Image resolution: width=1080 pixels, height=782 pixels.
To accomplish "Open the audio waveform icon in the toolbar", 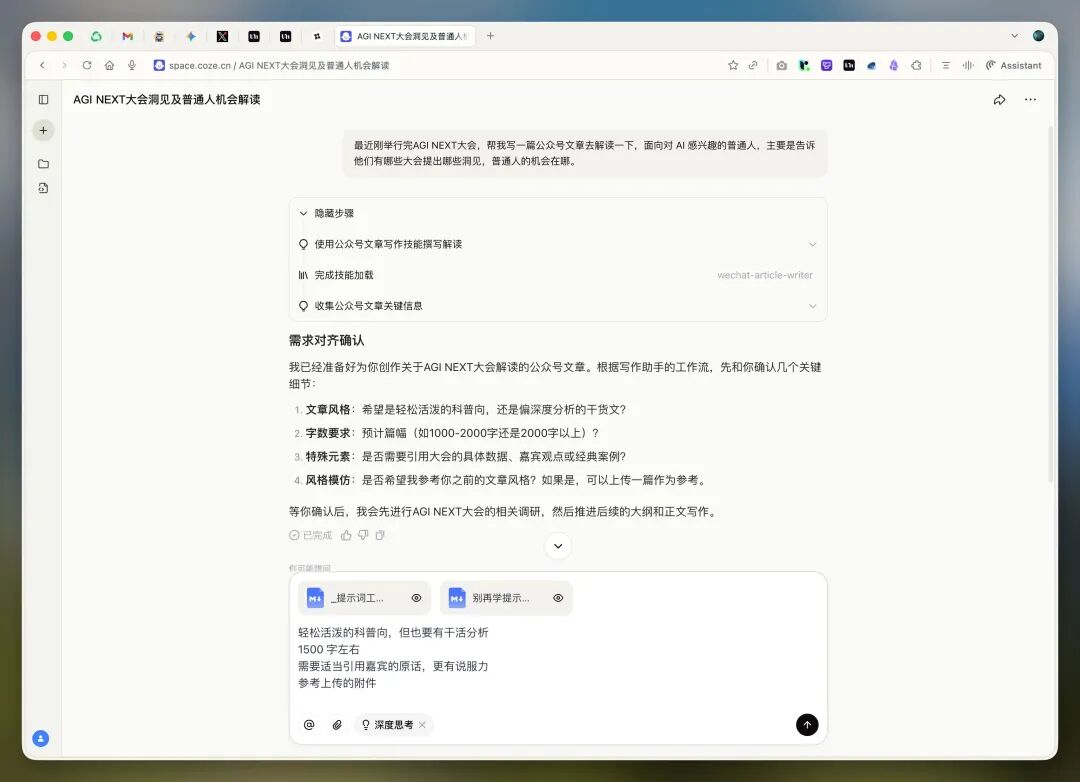I will click(968, 65).
